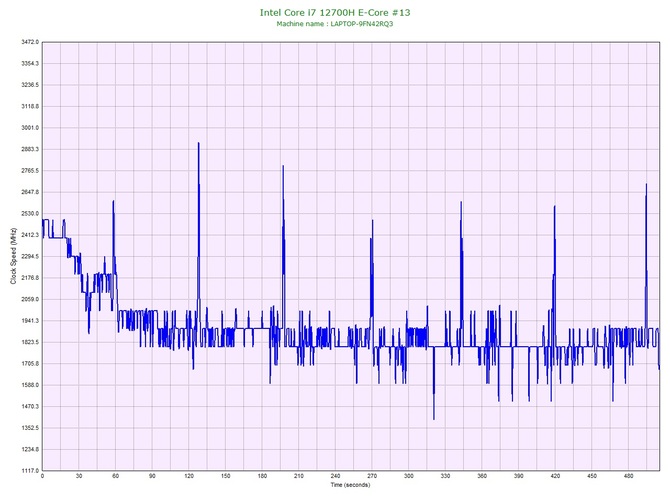Select the 210 time axis value

[299, 476]
